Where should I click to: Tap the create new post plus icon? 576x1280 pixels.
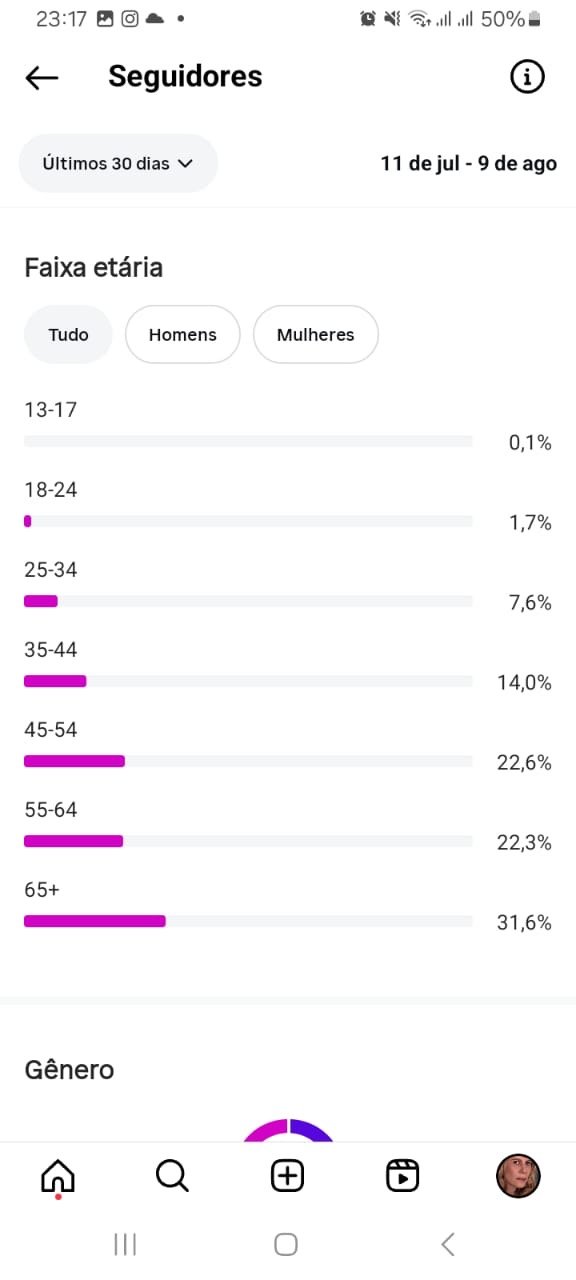pyautogui.click(x=287, y=1176)
